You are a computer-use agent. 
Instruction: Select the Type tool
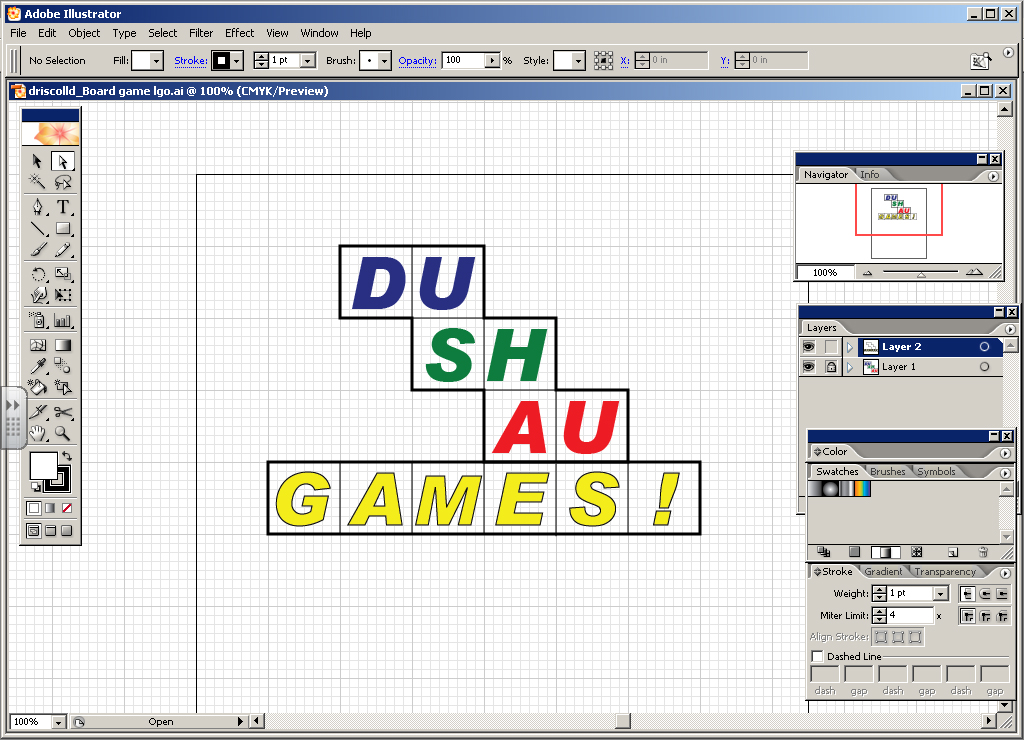pos(62,208)
